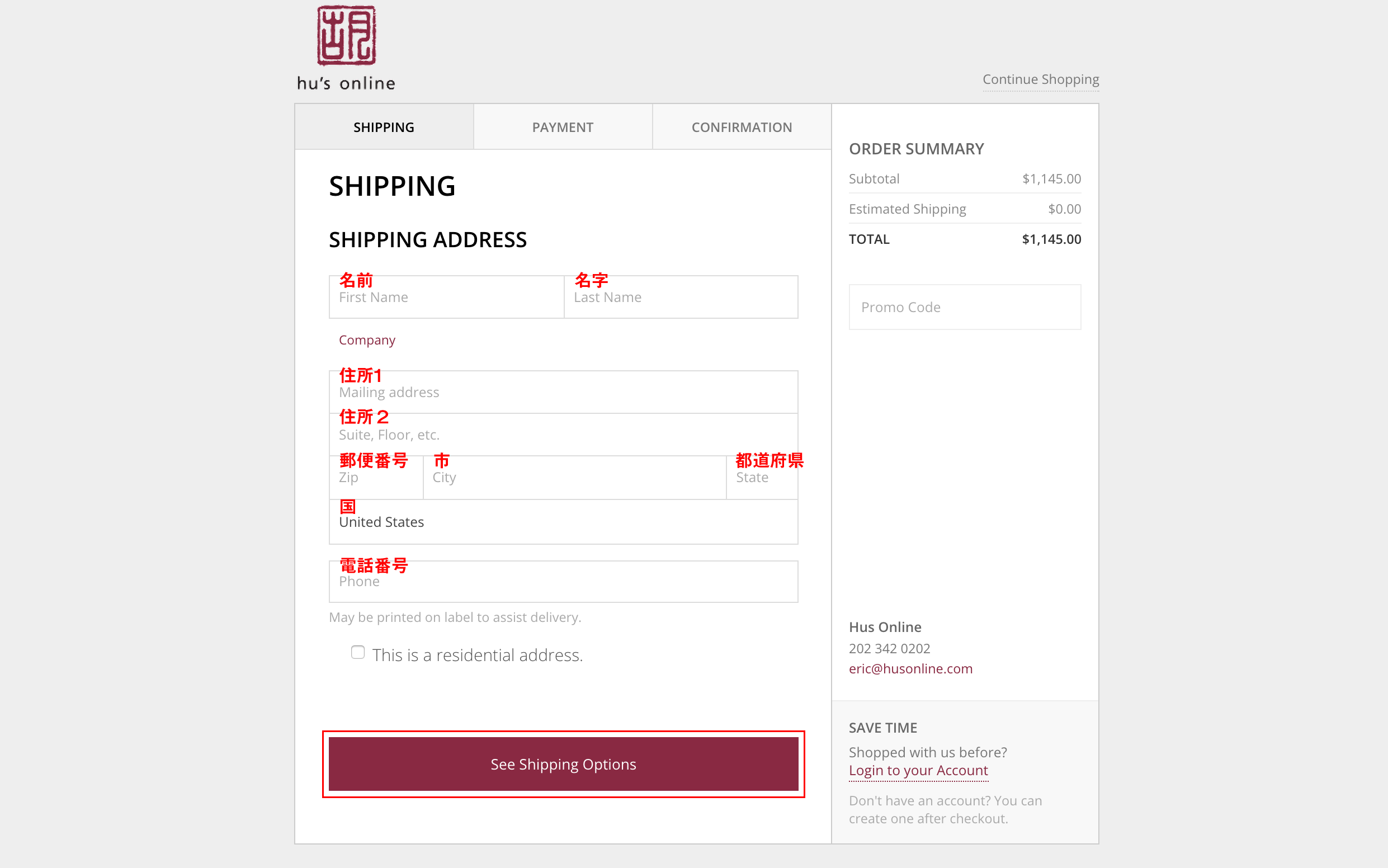
Task: Click the hu's online logo
Action: click(346, 48)
